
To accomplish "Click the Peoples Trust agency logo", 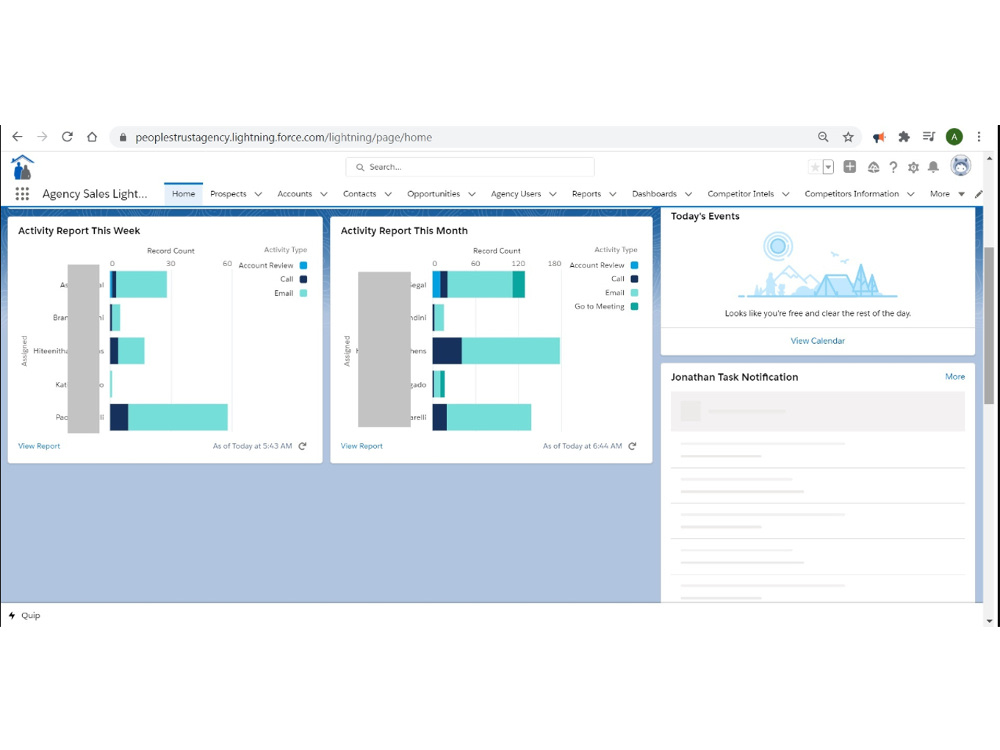I will 22,167.
